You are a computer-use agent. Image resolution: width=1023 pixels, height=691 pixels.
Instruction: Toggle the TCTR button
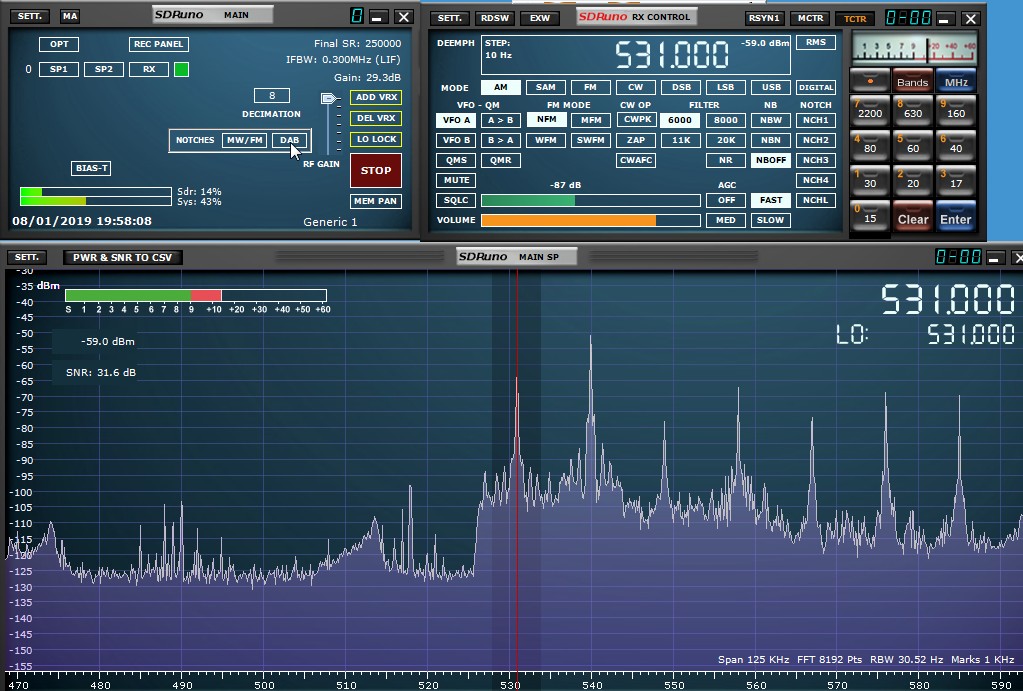click(855, 18)
